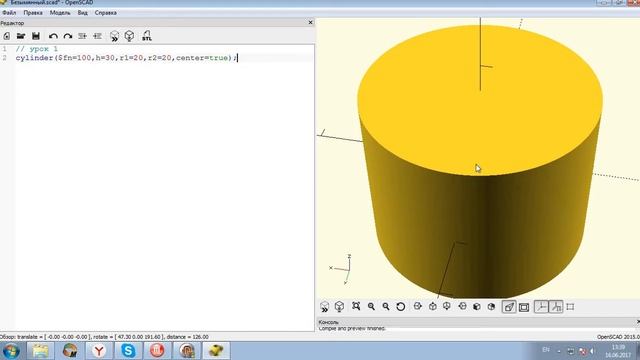Select the OpenSCAD taskbar button

pos(216,351)
